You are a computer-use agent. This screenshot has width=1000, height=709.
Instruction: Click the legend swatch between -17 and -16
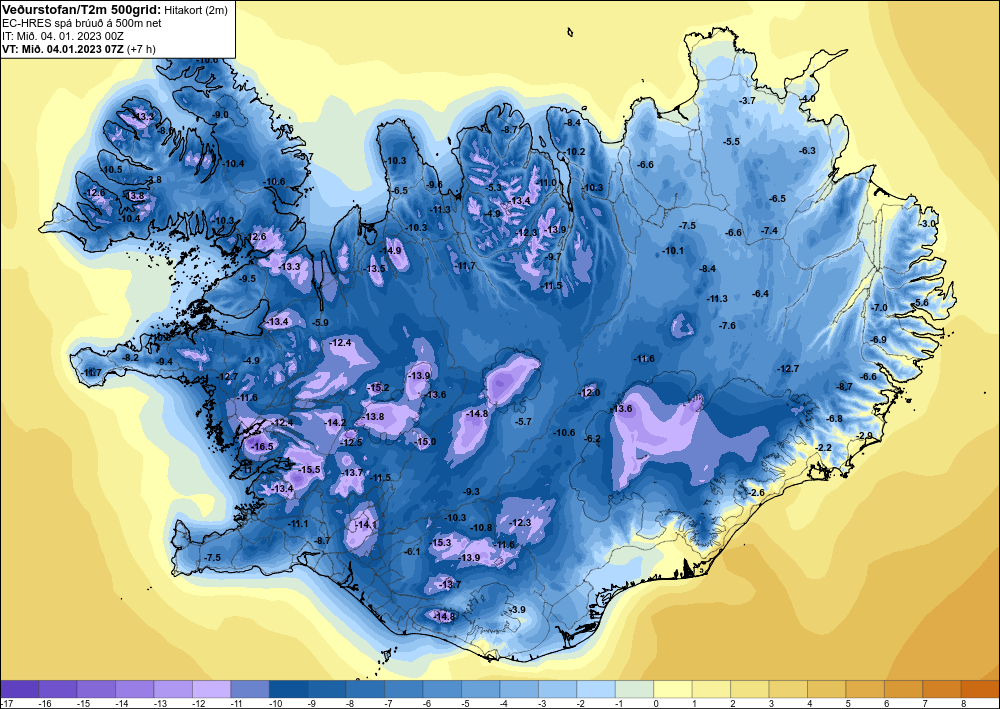[20, 689]
